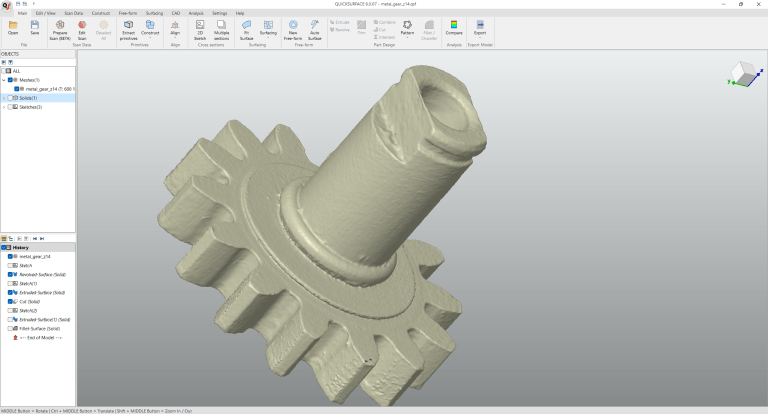Screen dimensions: 768x414
Task: Open the CAD ribbon tab
Action: tap(176, 13)
